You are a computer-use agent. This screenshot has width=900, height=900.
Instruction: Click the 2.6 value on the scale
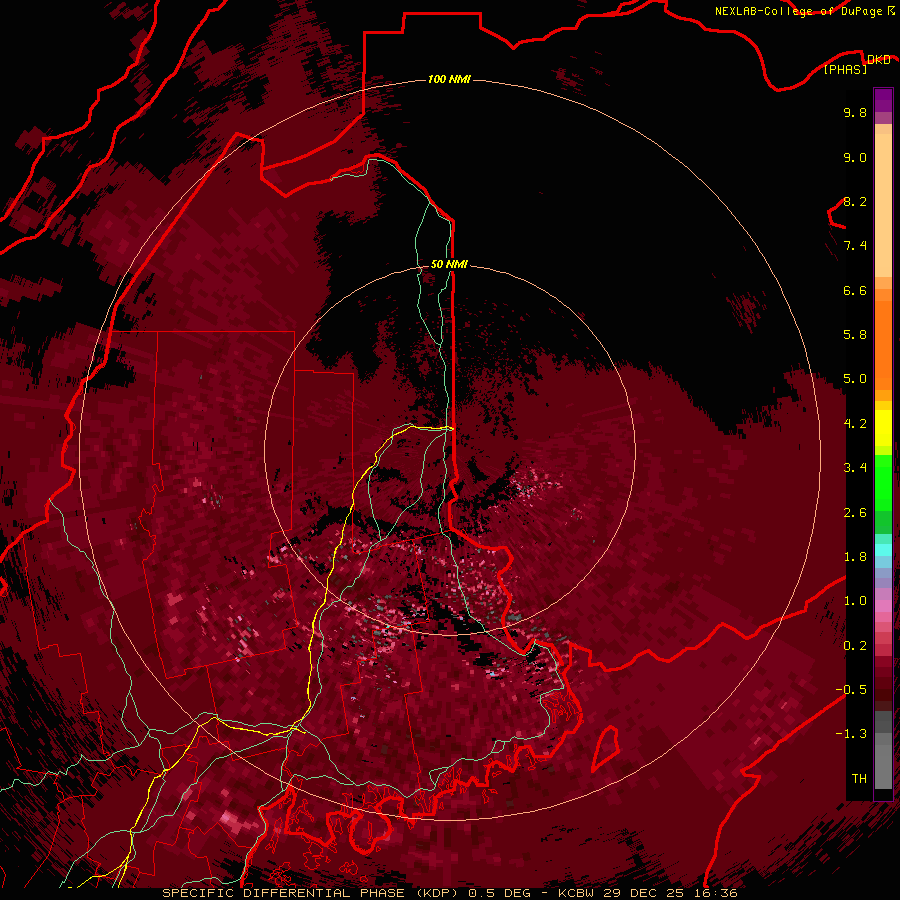855,513
